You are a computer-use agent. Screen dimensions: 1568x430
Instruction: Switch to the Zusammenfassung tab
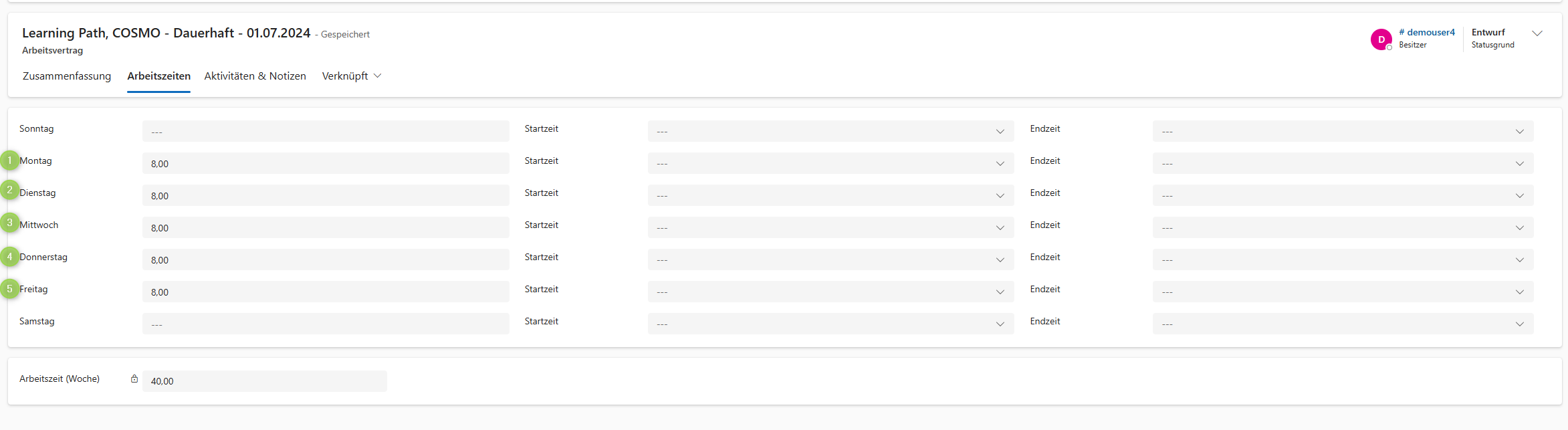click(x=67, y=76)
